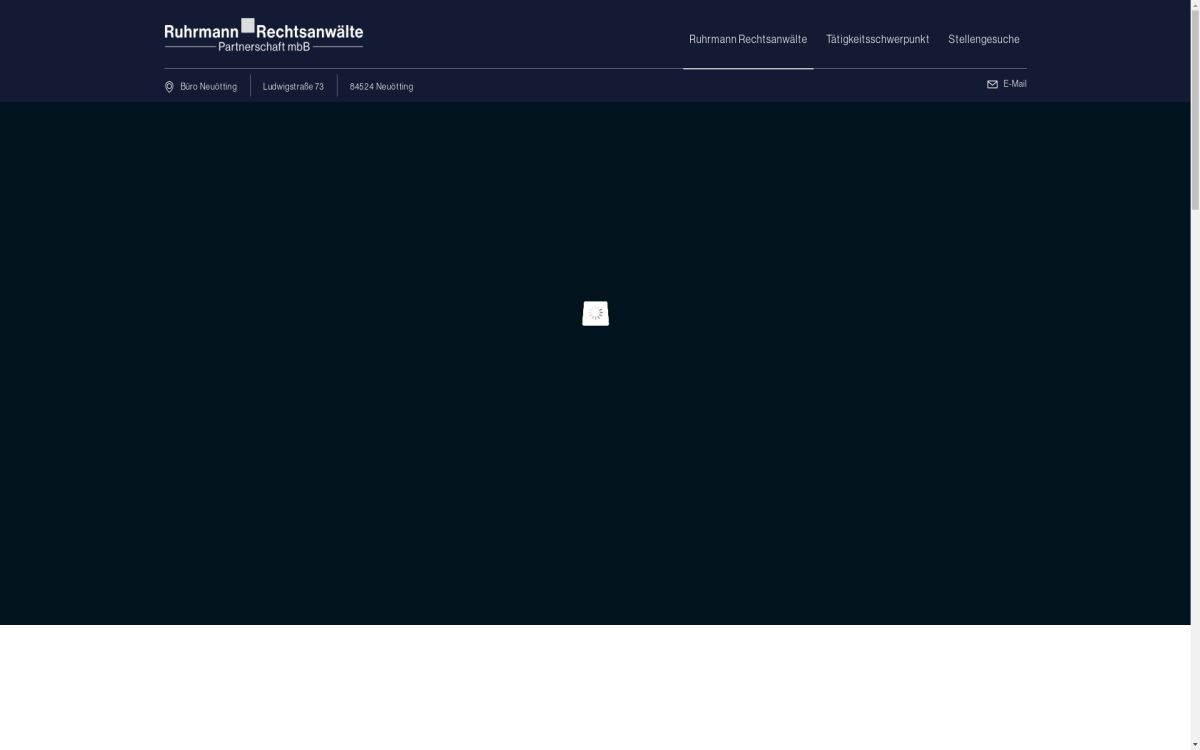Viewport: 1200px width, 750px height.
Task: Click the scrollbar up arrow
Action: coord(1195,5)
